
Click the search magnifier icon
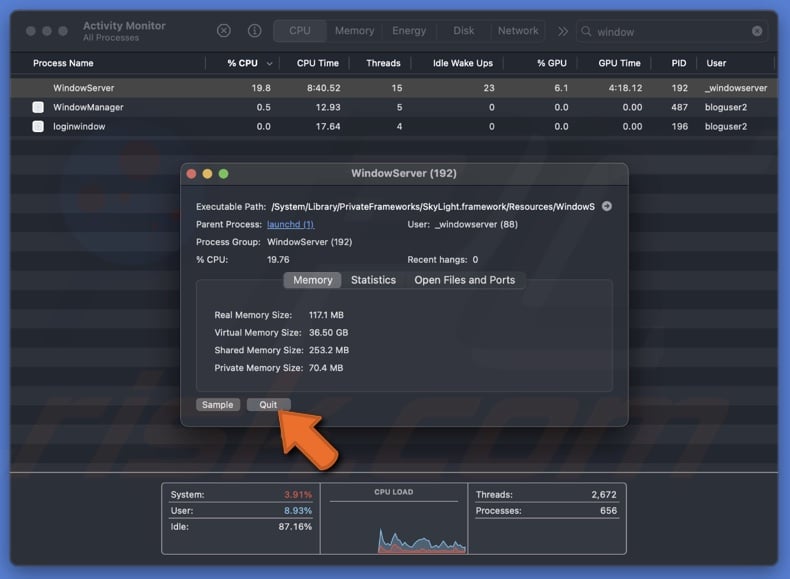point(586,31)
